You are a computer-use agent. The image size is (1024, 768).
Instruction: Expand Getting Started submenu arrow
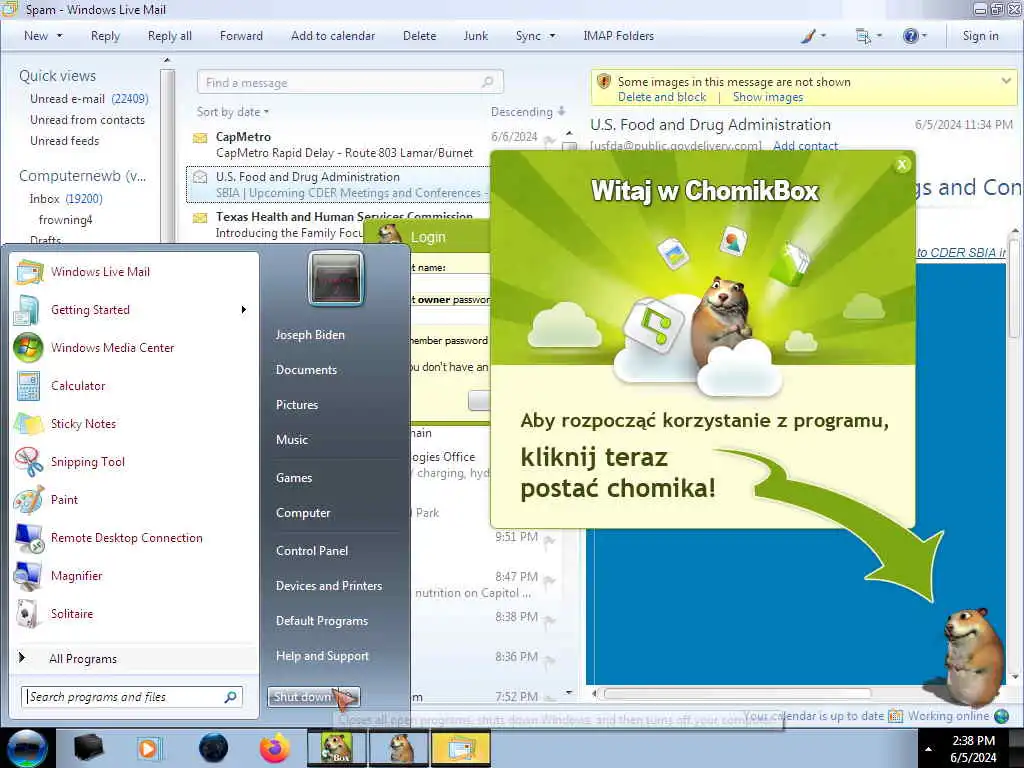click(x=244, y=310)
